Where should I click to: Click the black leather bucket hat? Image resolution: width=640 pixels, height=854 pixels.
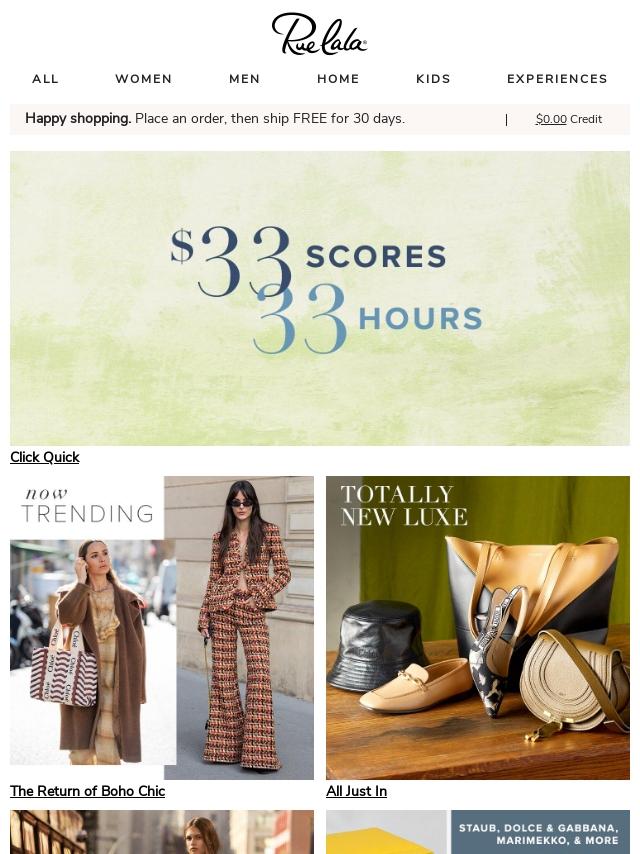377,645
